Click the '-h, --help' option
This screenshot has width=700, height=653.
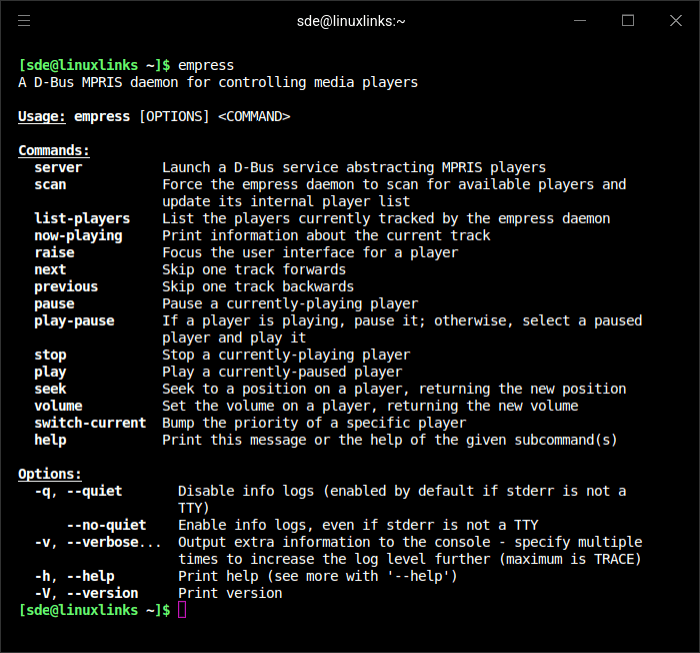click(x=74, y=576)
